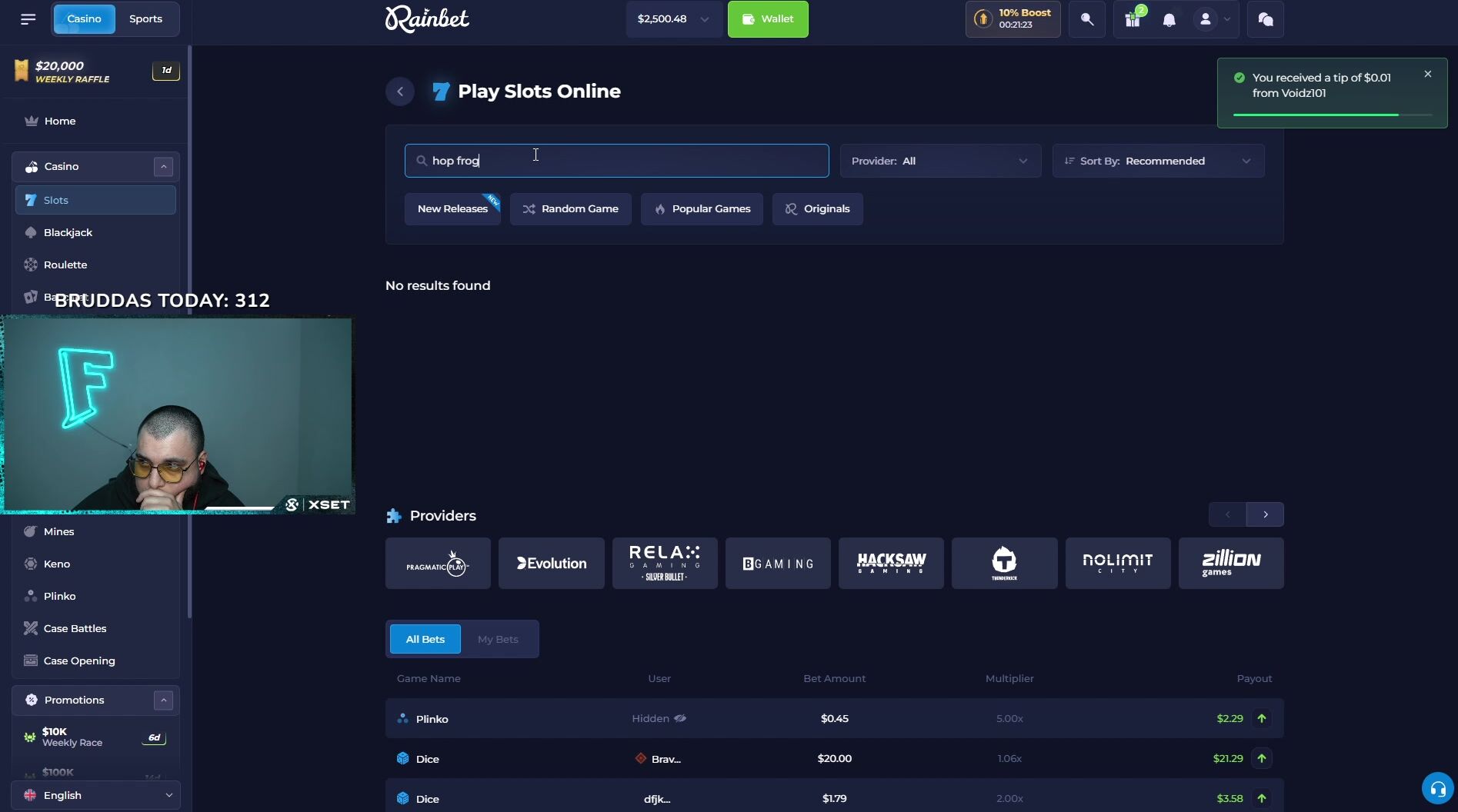Switch to All Bets tab
This screenshot has height=812, width=1458.
click(425, 639)
